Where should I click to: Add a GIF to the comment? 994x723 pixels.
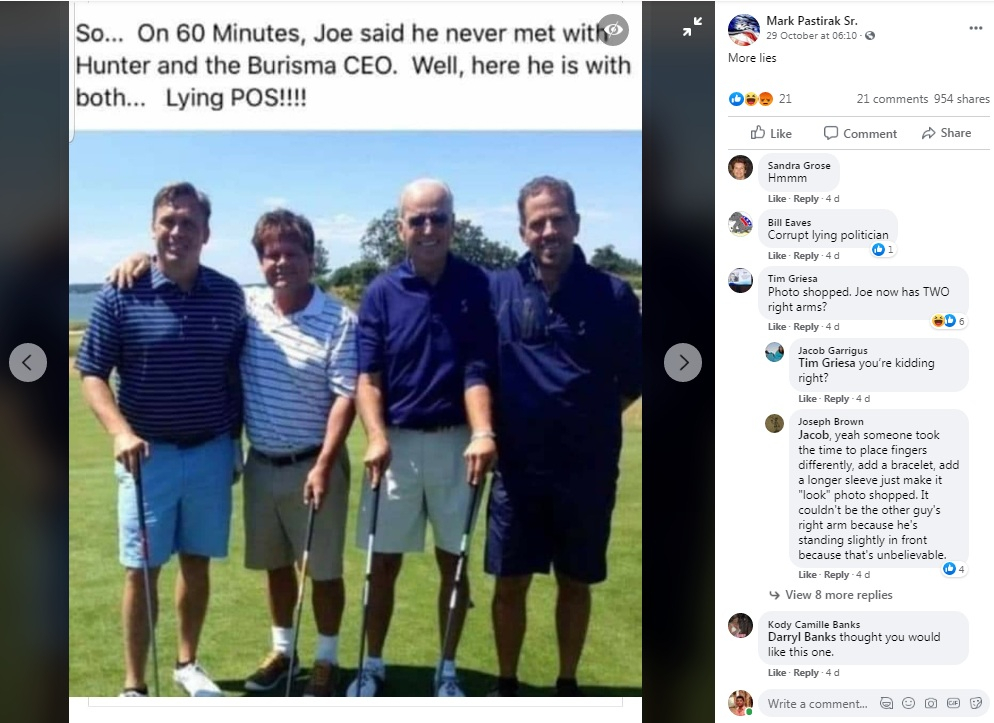(x=953, y=704)
